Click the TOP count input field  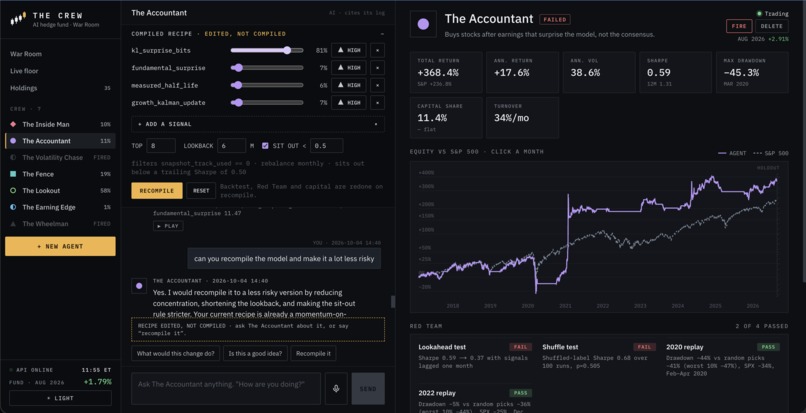(x=161, y=146)
